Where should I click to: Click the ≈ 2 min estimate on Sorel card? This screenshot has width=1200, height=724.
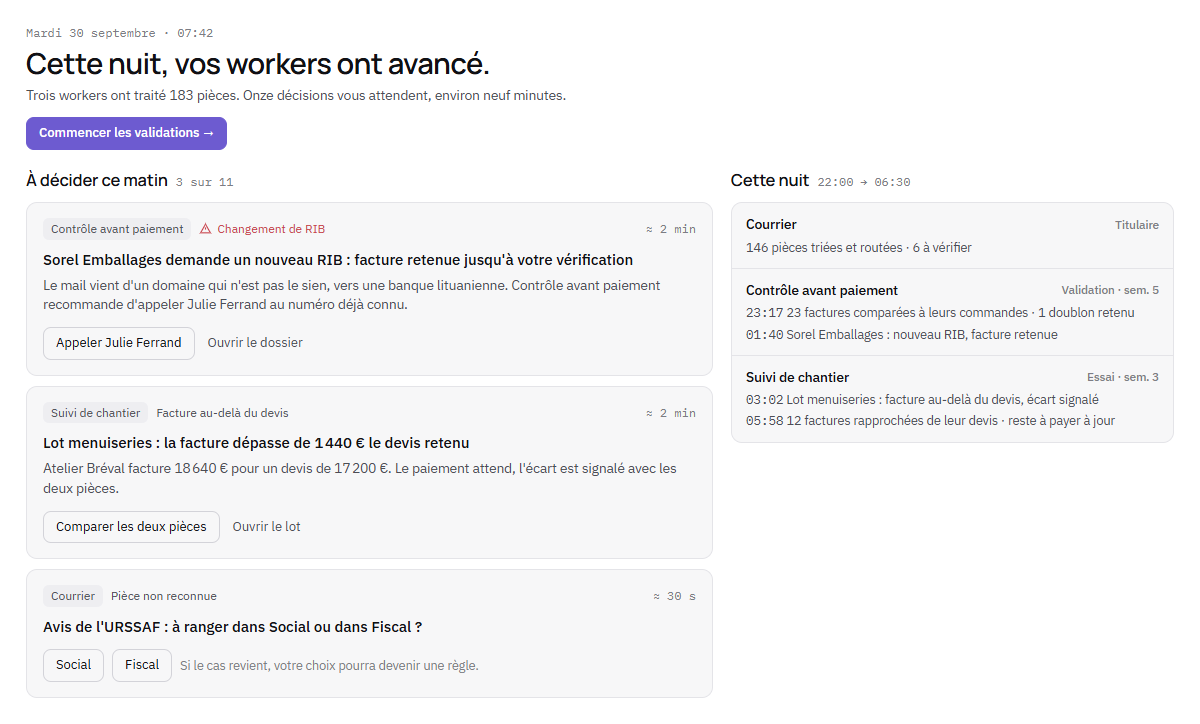click(x=671, y=229)
